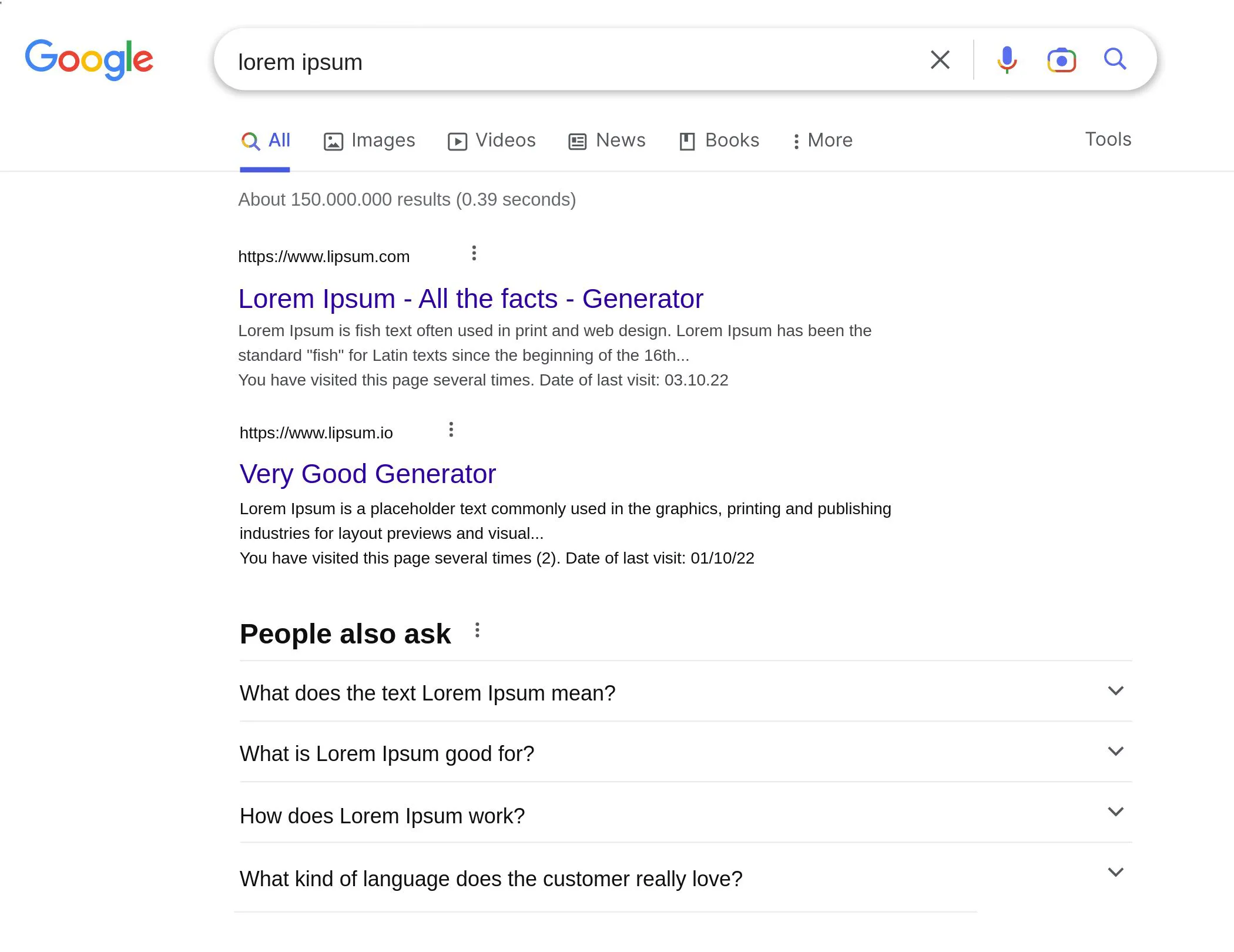Expand 'What does the text Lorem Ipsum mean?'
1234x952 pixels.
[1115, 691]
